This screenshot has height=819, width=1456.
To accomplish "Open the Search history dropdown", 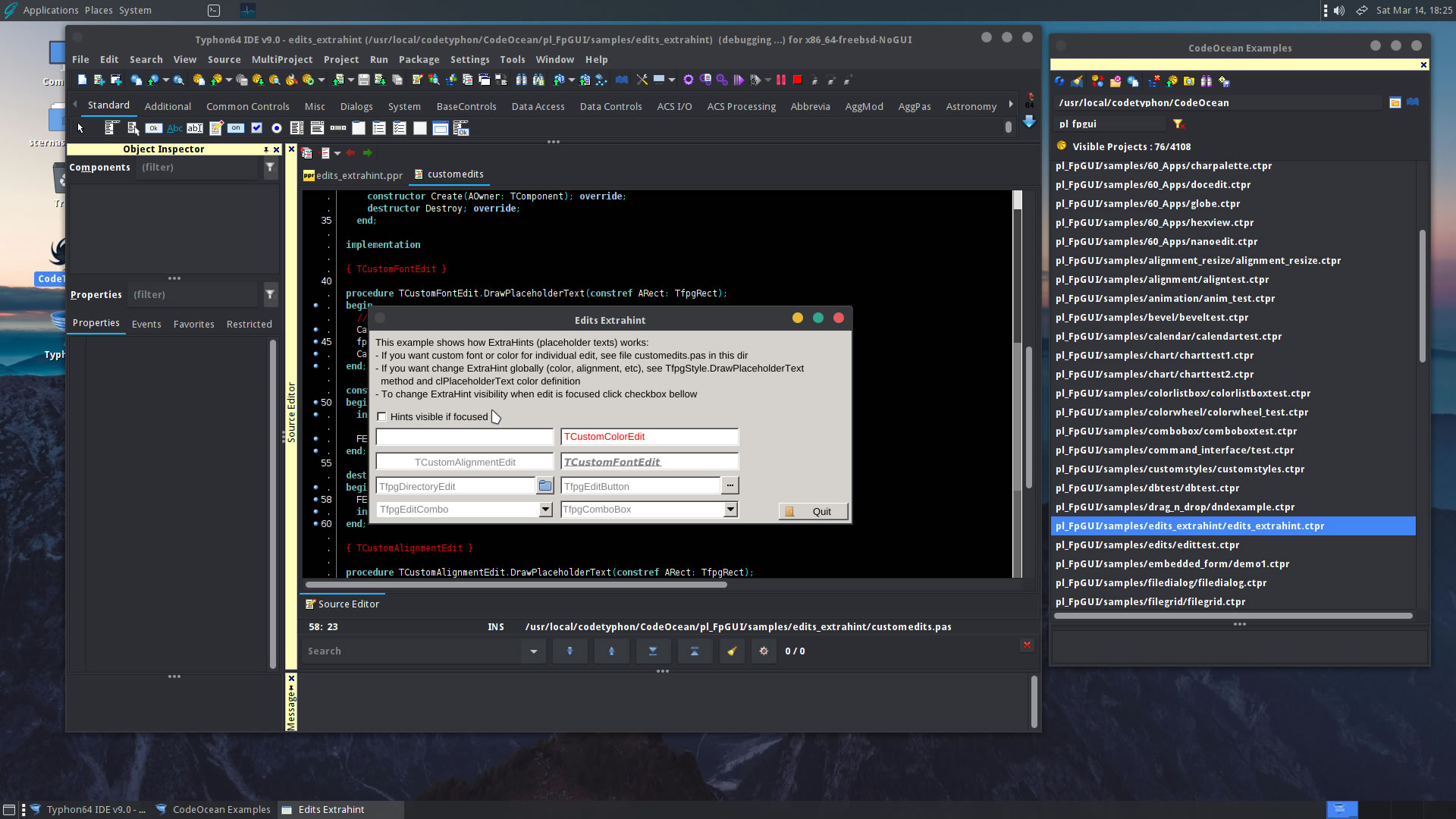I will coord(534,651).
